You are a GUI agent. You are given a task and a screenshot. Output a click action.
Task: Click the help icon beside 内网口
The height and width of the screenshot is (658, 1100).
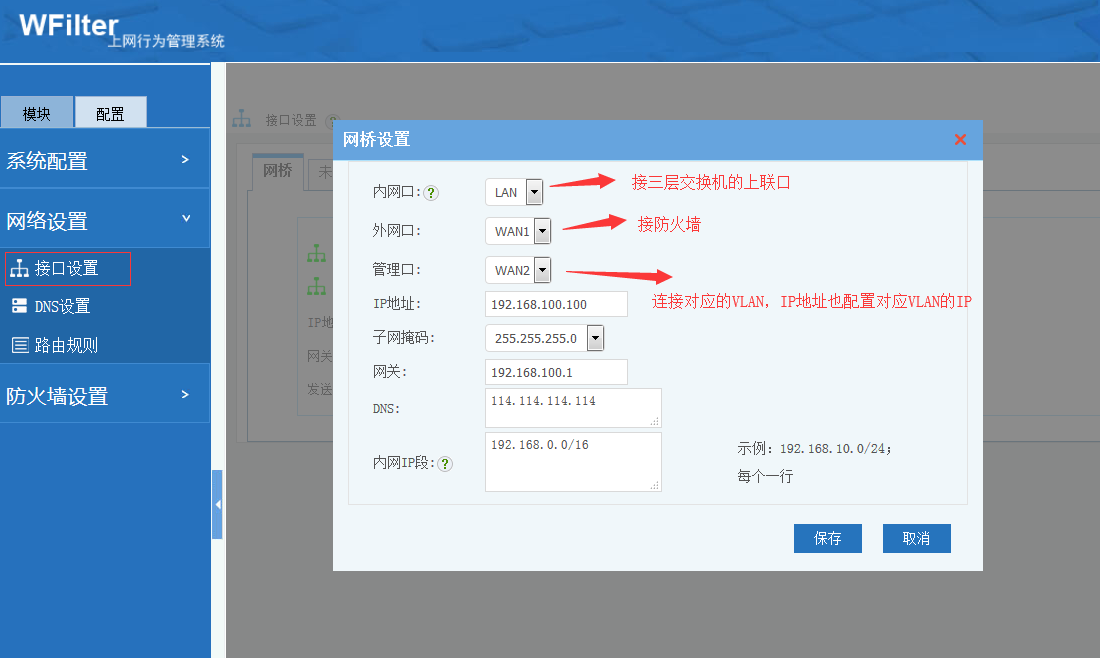432,193
